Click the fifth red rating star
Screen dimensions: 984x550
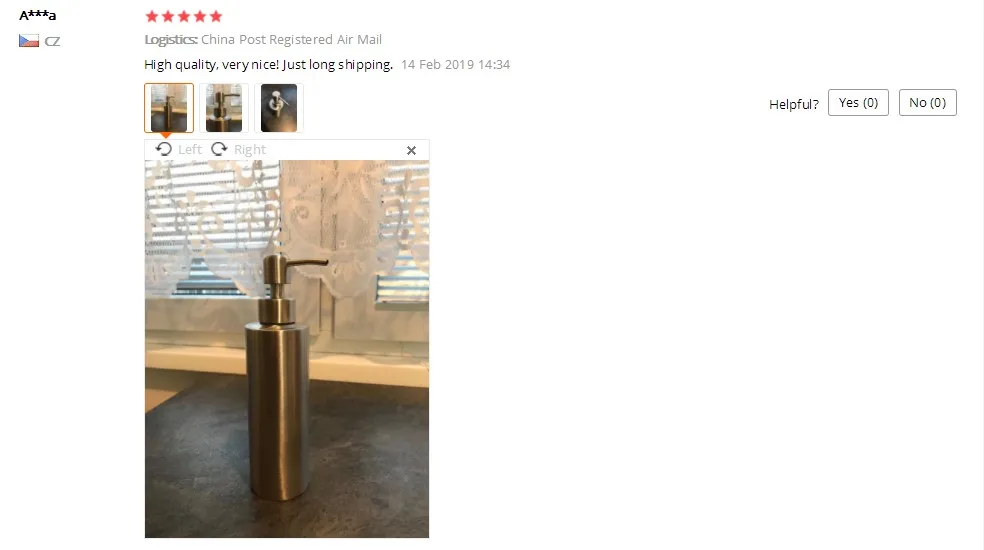point(216,16)
